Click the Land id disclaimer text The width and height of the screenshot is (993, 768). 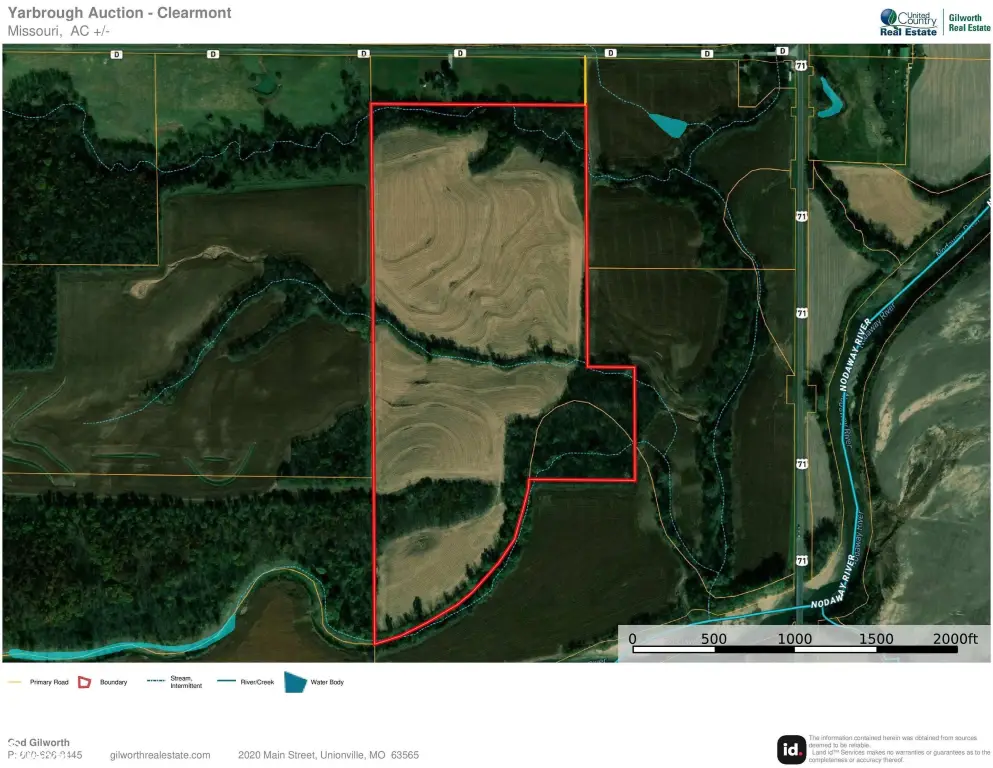point(898,749)
